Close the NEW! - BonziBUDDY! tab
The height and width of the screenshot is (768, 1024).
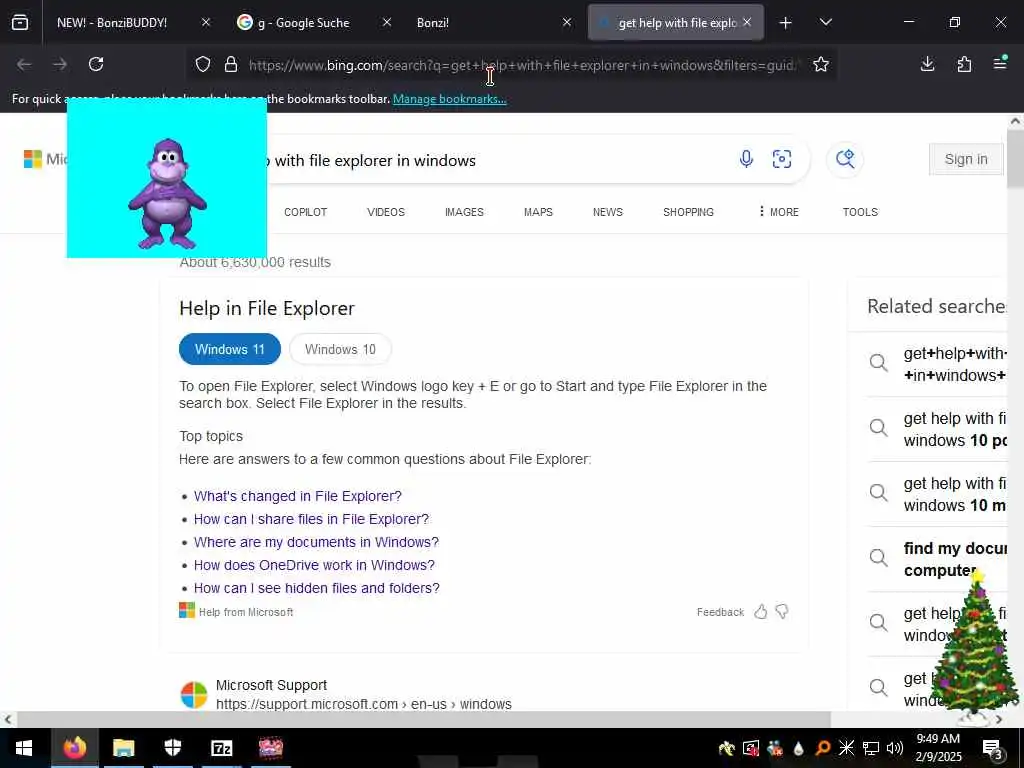206,22
